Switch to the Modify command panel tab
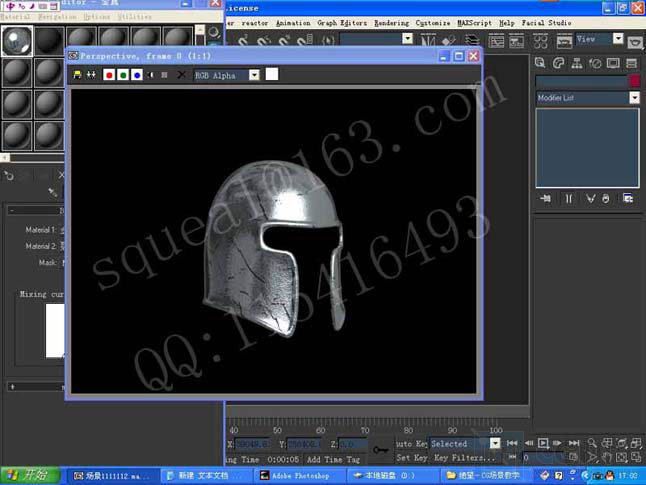646x485 pixels. click(x=558, y=63)
